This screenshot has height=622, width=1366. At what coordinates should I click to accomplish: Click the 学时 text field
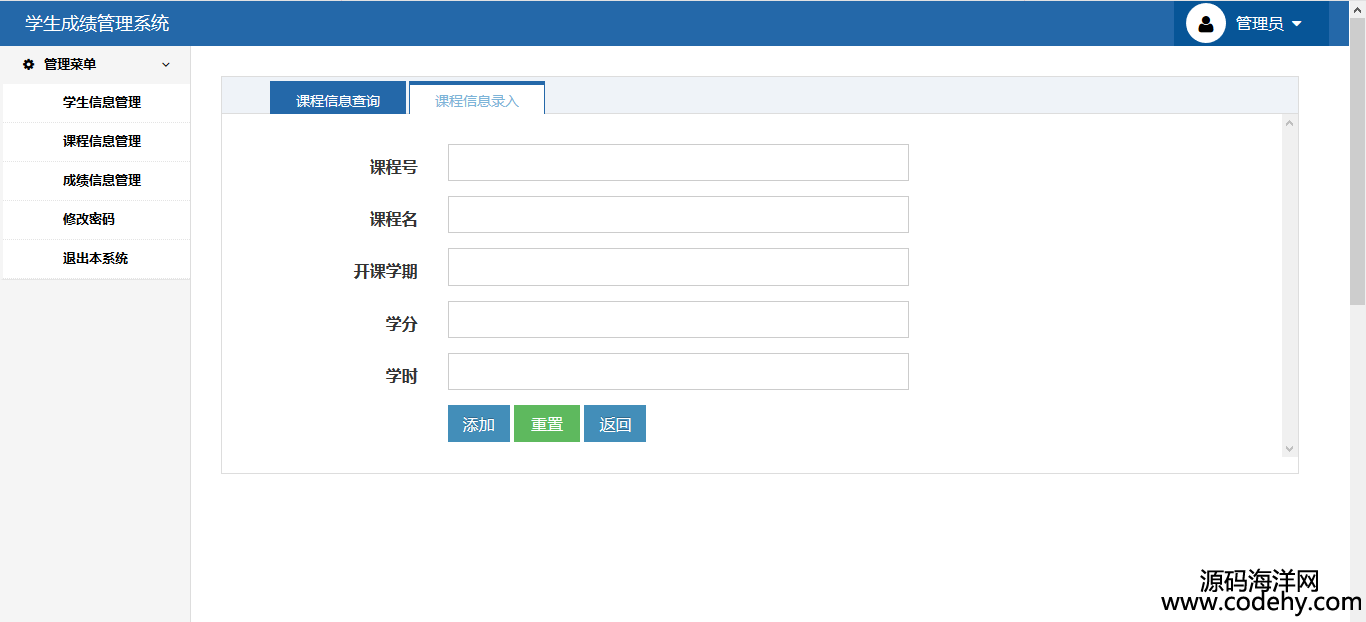pos(678,372)
